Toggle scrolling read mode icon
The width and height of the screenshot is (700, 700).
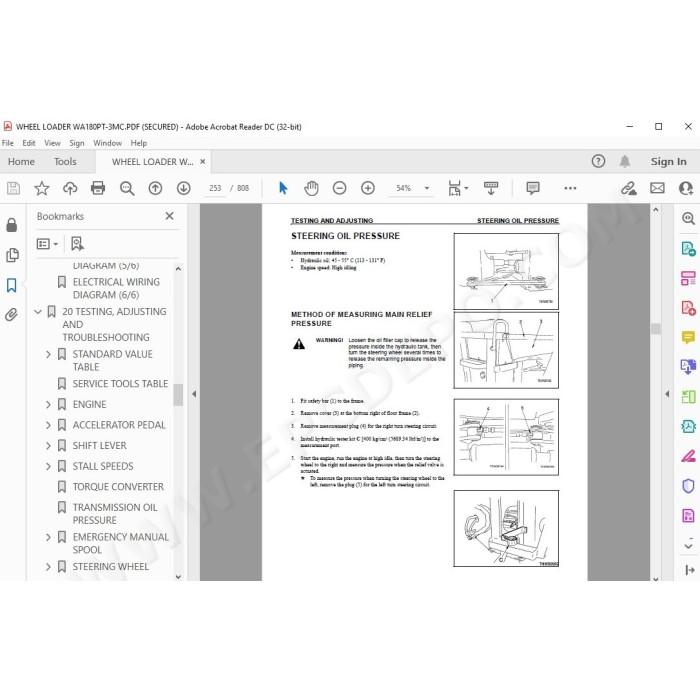click(x=491, y=188)
